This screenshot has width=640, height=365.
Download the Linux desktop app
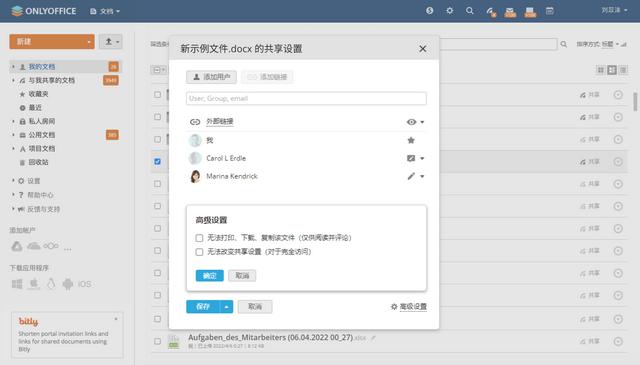click(51, 284)
